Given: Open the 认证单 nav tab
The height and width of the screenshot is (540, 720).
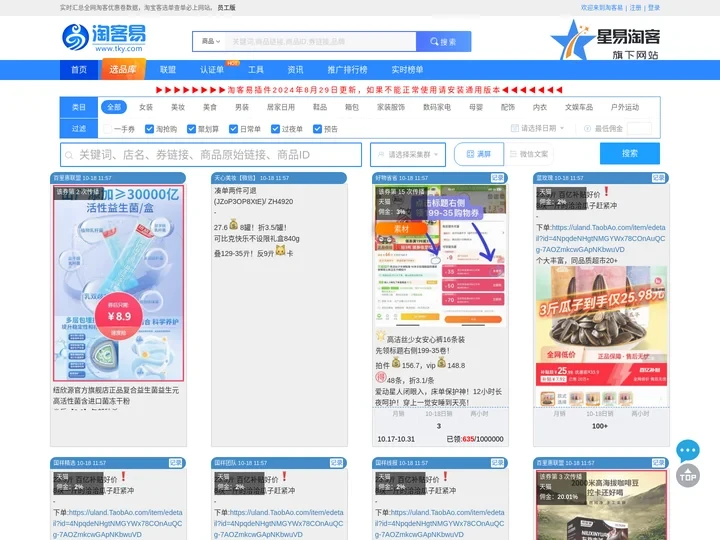Looking at the screenshot, I should tap(212, 70).
